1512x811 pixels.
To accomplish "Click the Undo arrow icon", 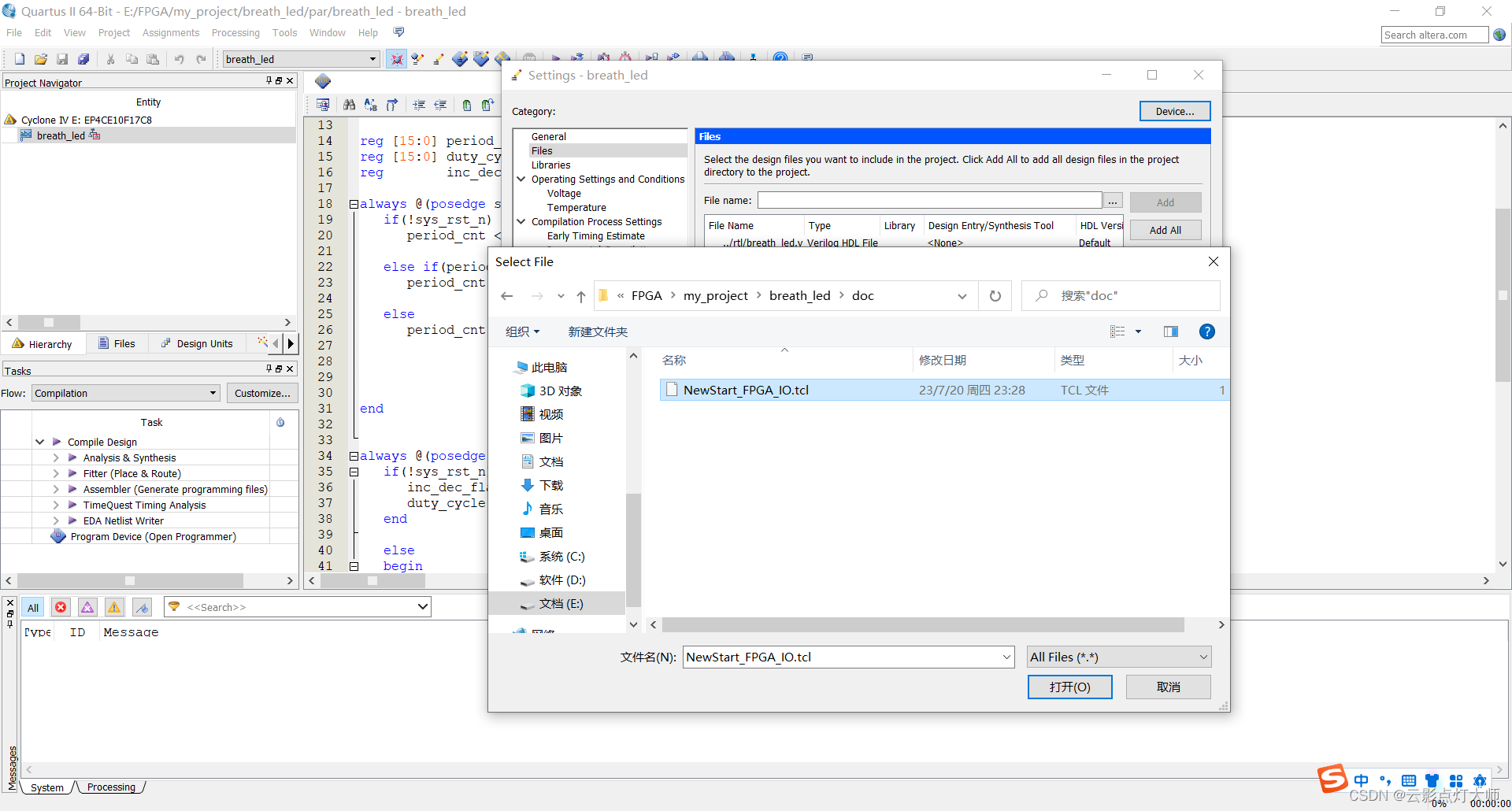I will 180,59.
